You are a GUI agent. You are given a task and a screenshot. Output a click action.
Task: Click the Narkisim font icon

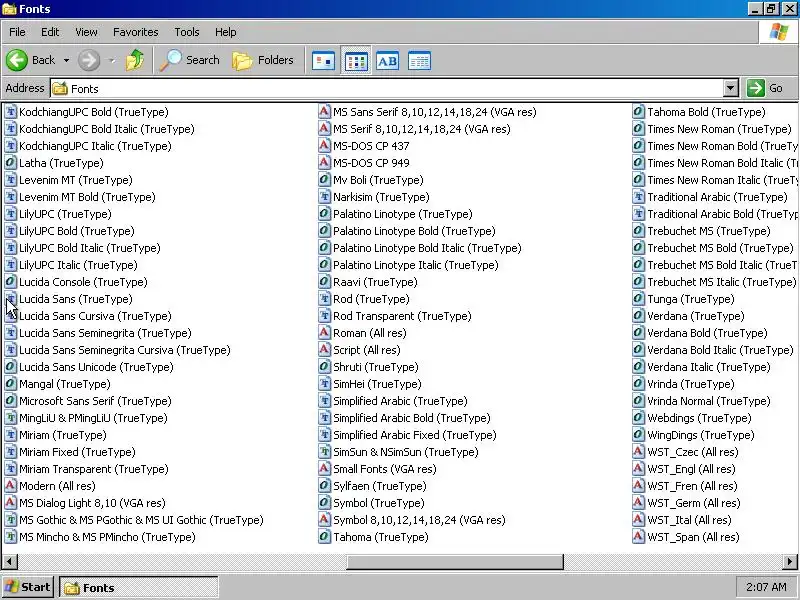(324, 197)
